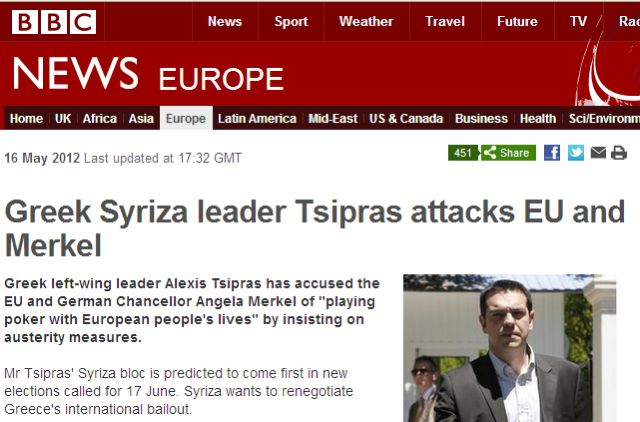Click the green Share button

509,153
